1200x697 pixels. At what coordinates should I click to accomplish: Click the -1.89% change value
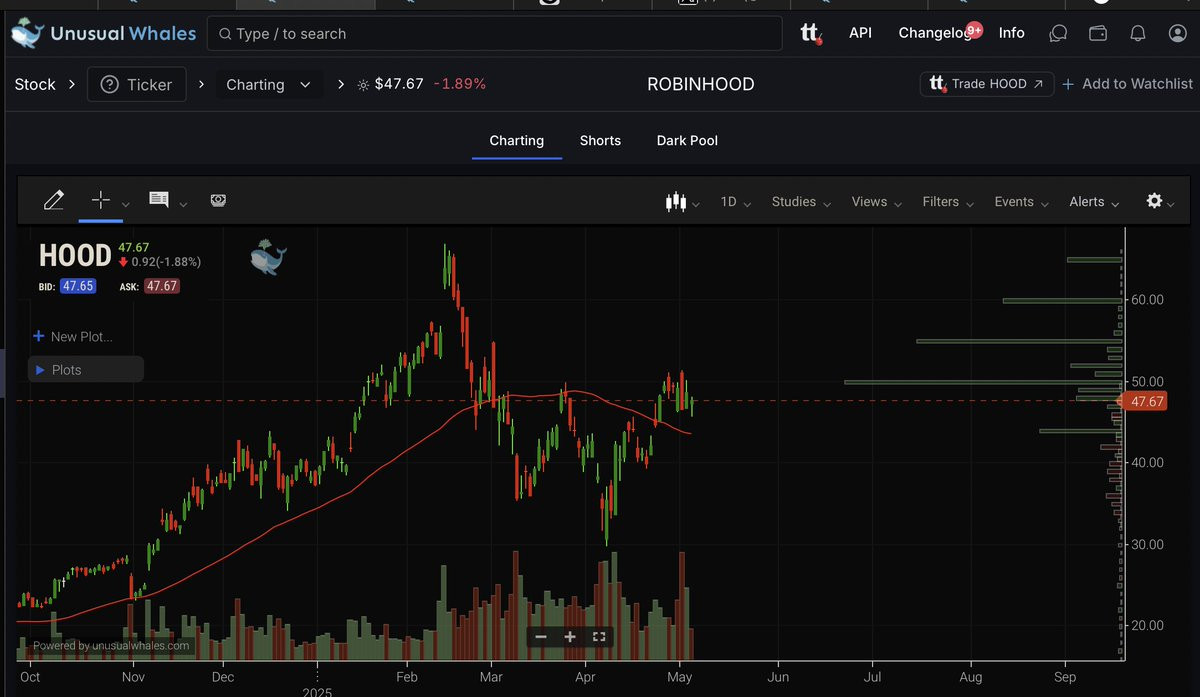click(x=460, y=84)
